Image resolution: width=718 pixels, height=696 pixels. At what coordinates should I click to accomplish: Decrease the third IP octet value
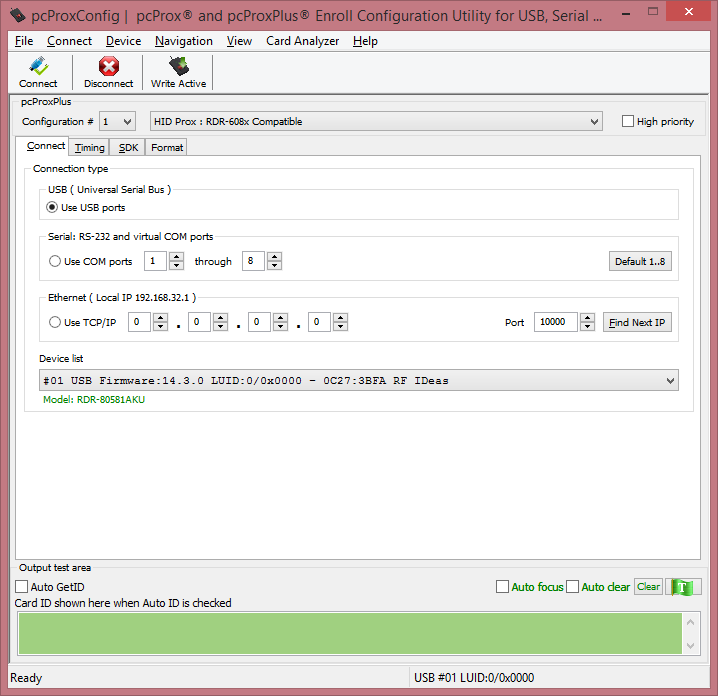click(280, 326)
